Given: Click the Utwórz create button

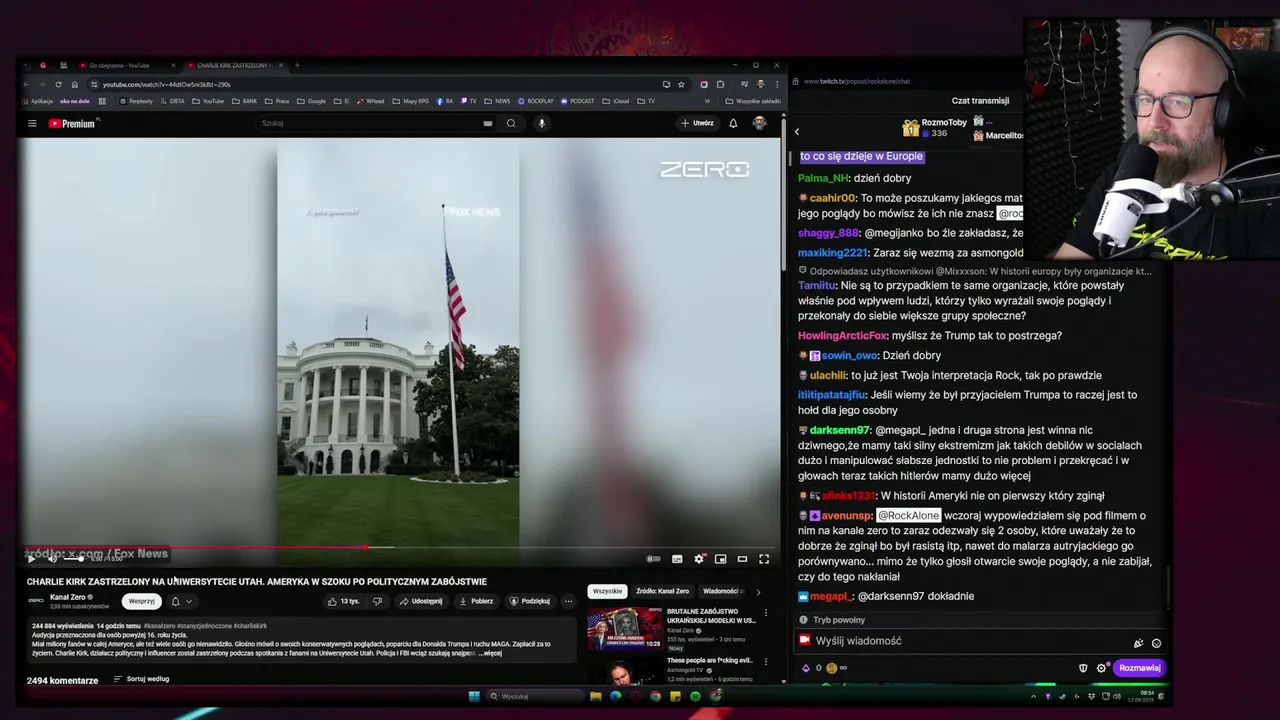Looking at the screenshot, I should point(697,123).
